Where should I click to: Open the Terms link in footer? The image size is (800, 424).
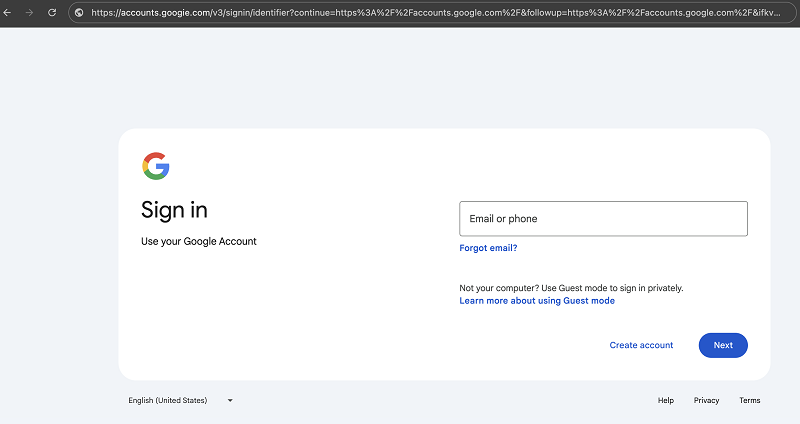pyautogui.click(x=750, y=401)
